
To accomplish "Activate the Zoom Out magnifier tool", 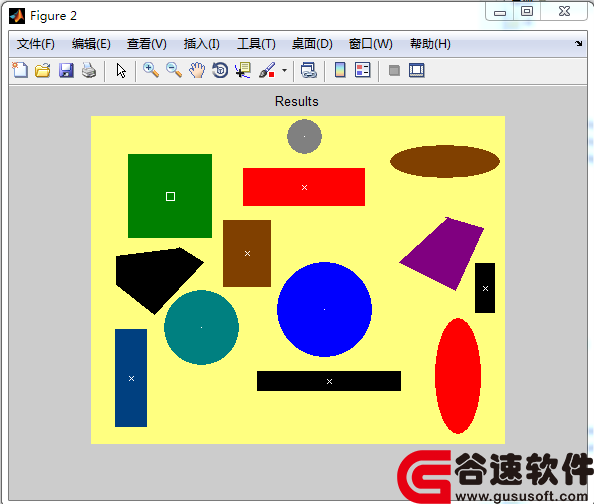I will pyautogui.click(x=174, y=70).
